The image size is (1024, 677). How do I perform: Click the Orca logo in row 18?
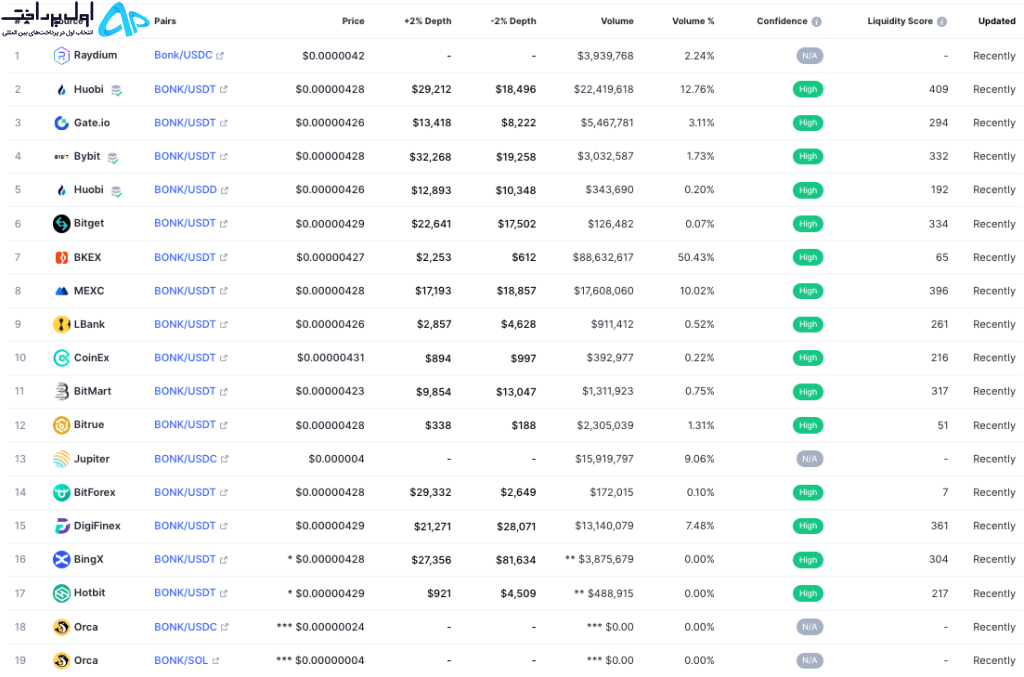(61, 627)
